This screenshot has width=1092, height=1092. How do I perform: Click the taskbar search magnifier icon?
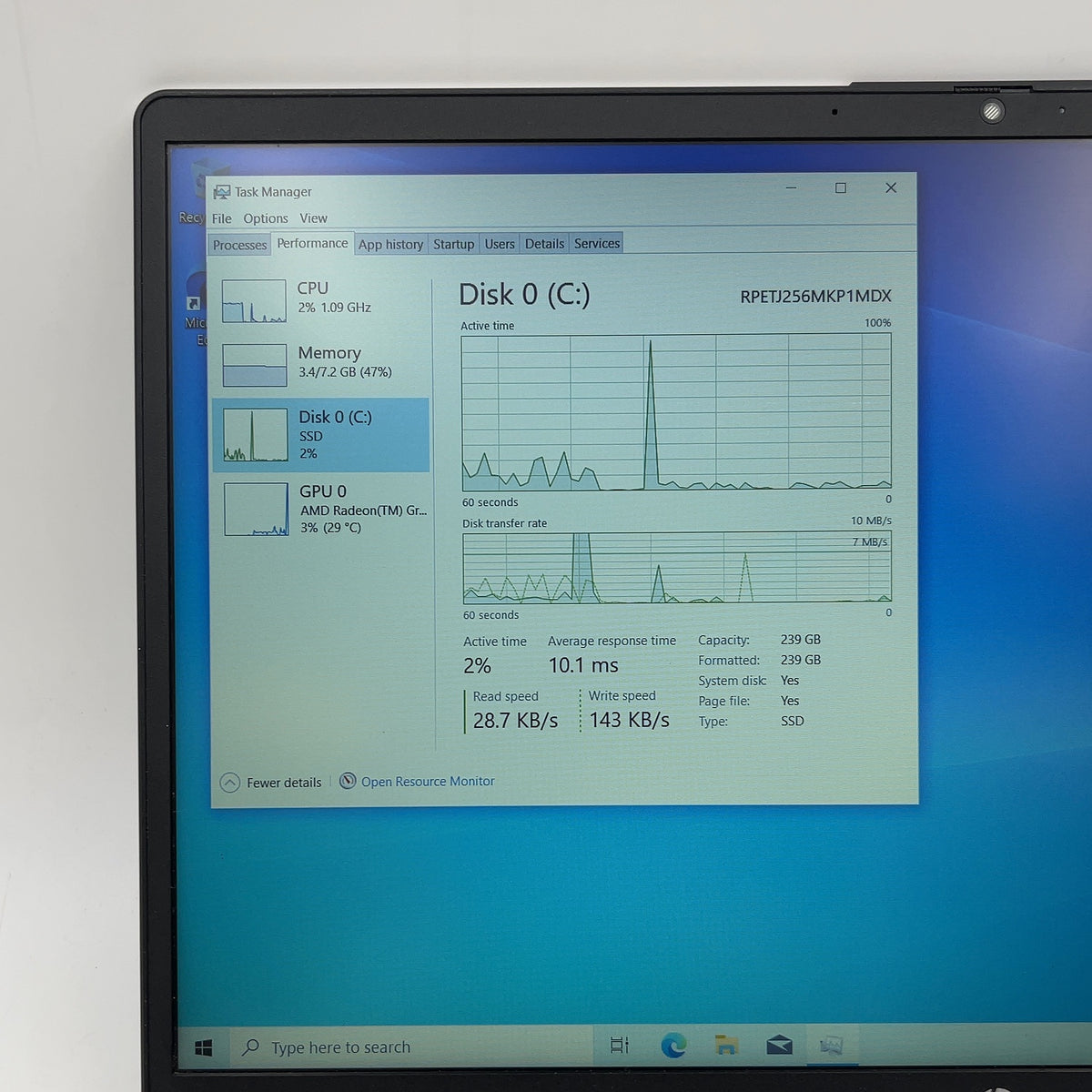(x=251, y=1047)
